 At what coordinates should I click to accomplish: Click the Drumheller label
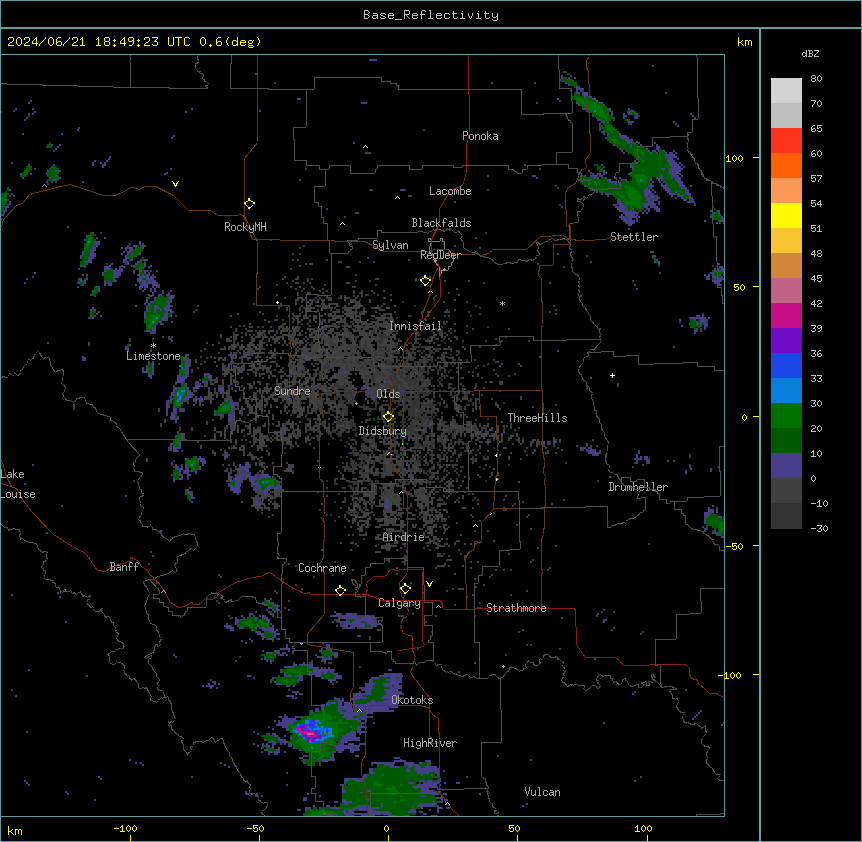[638, 487]
